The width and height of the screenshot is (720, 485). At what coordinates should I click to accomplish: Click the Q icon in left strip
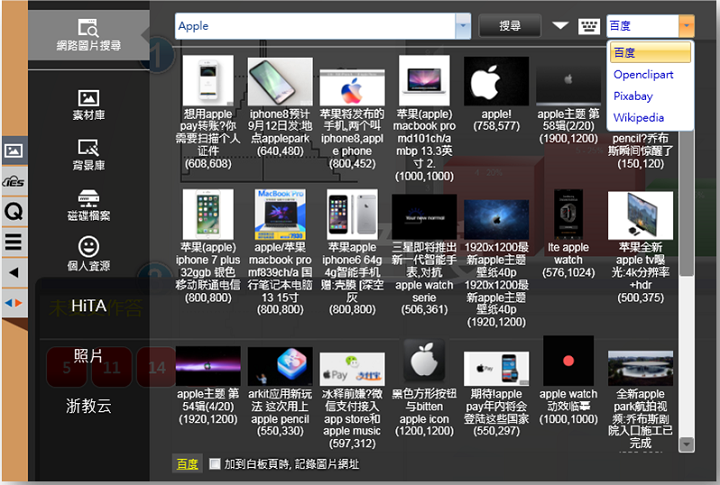point(14,212)
